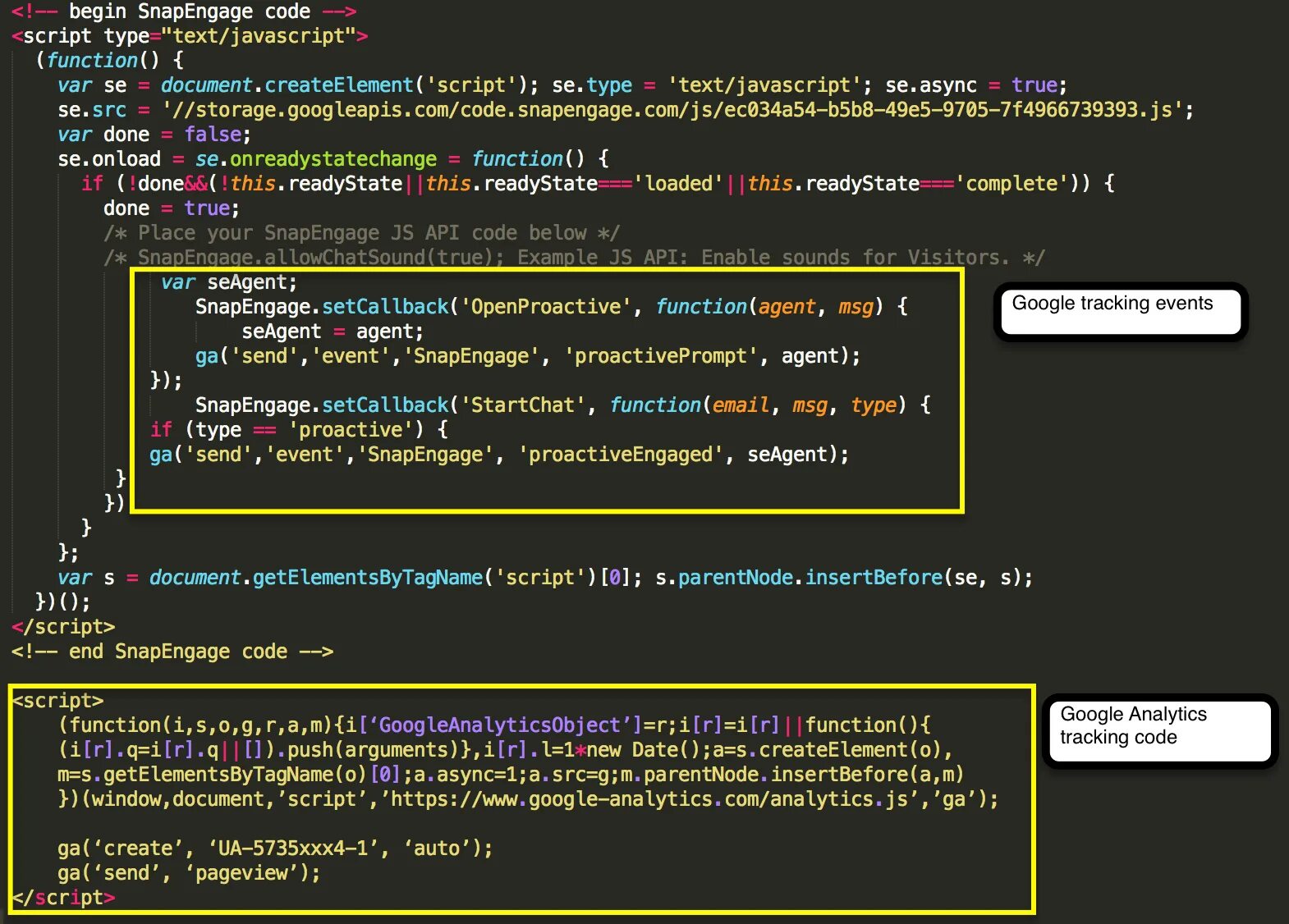Click the 'seAgent = agent;' assignment

pos(333,332)
